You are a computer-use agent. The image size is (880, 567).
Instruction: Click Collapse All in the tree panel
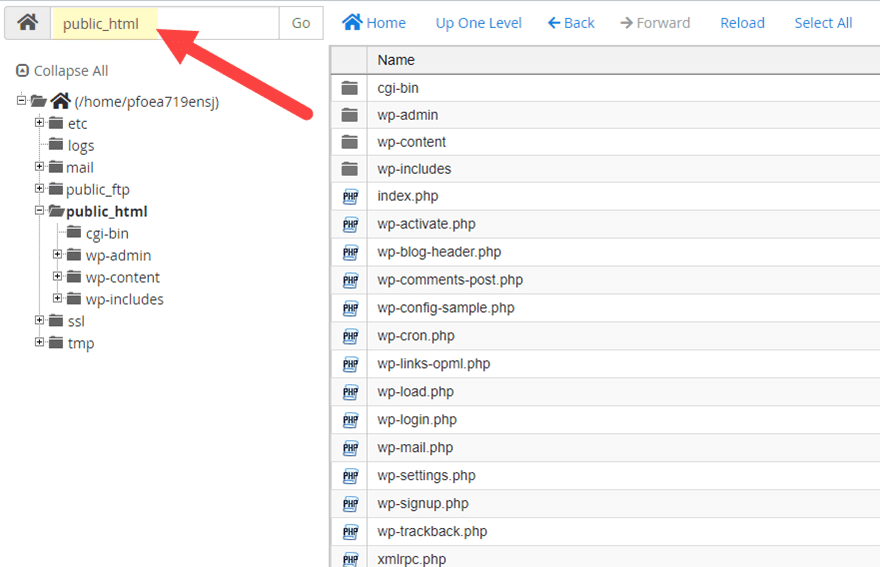click(62, 71)
